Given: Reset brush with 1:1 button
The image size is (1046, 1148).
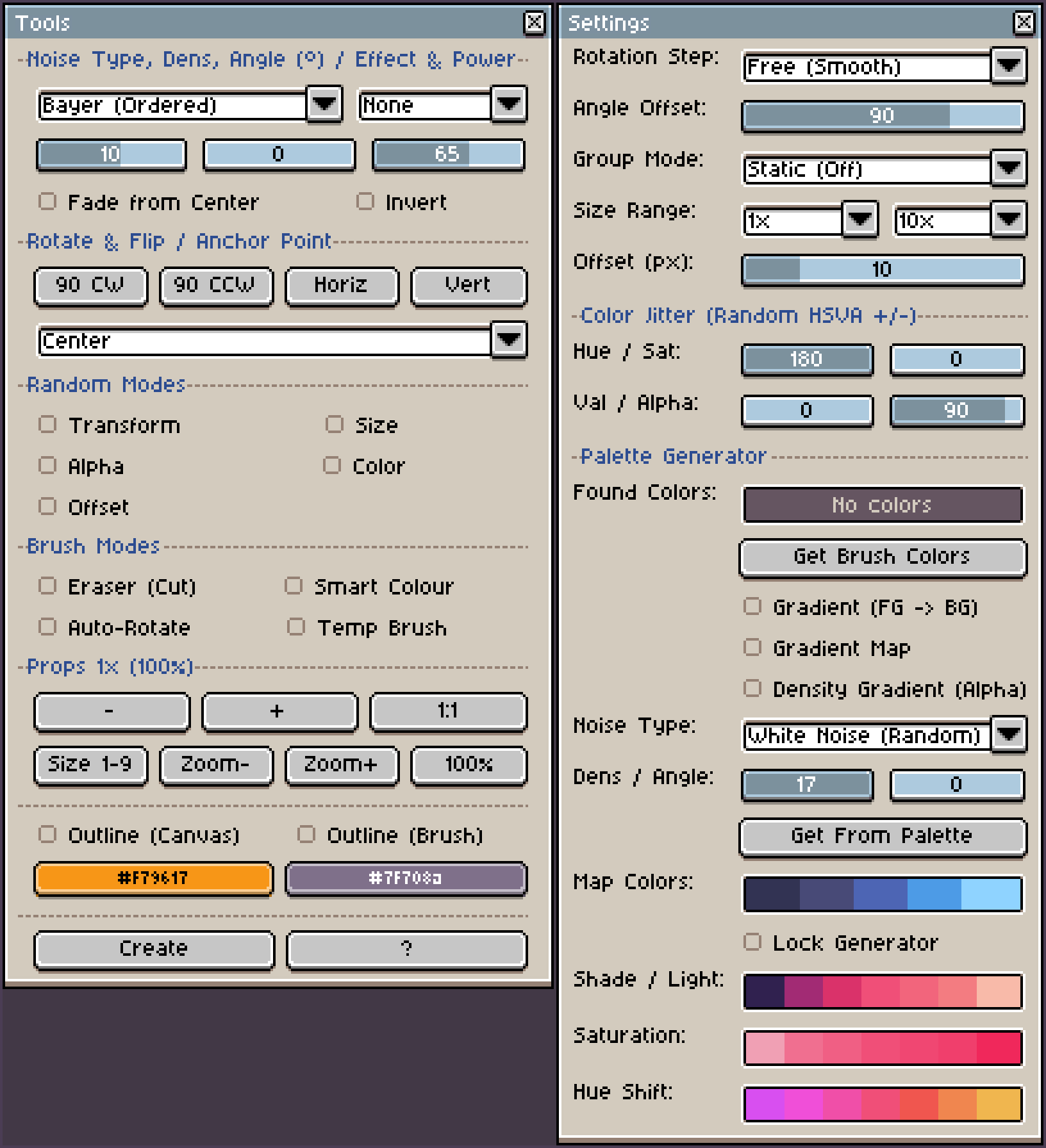Looking at the screenshot, I should pyautogui.click(x=447, y=711).
